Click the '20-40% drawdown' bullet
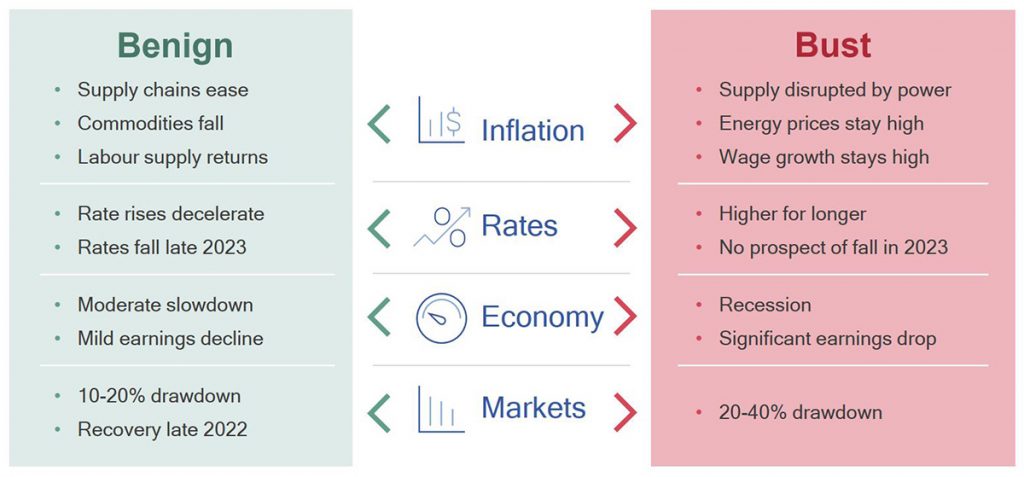 point(800,413)
